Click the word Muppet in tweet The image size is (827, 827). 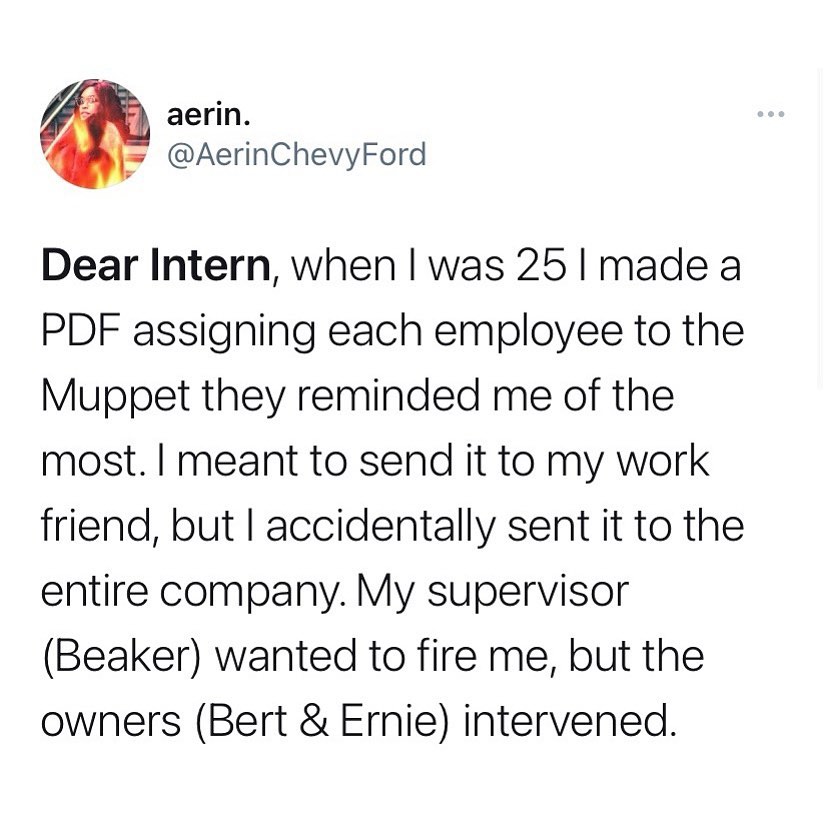tap(116, 397)
